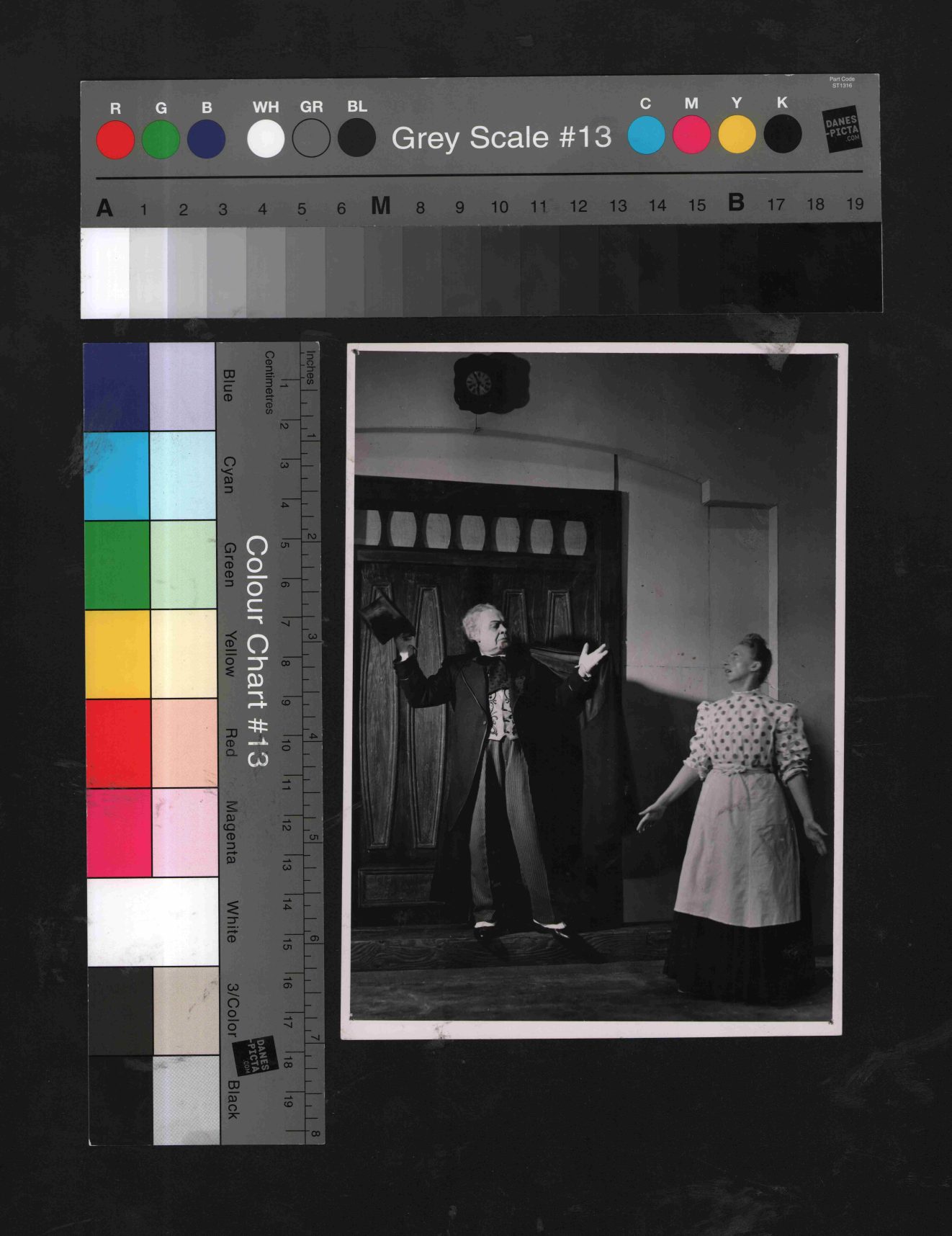The width and height of the screenshot is (952, 1236).
Task: Click the black circle labeled K
Action: coord(783,134)
